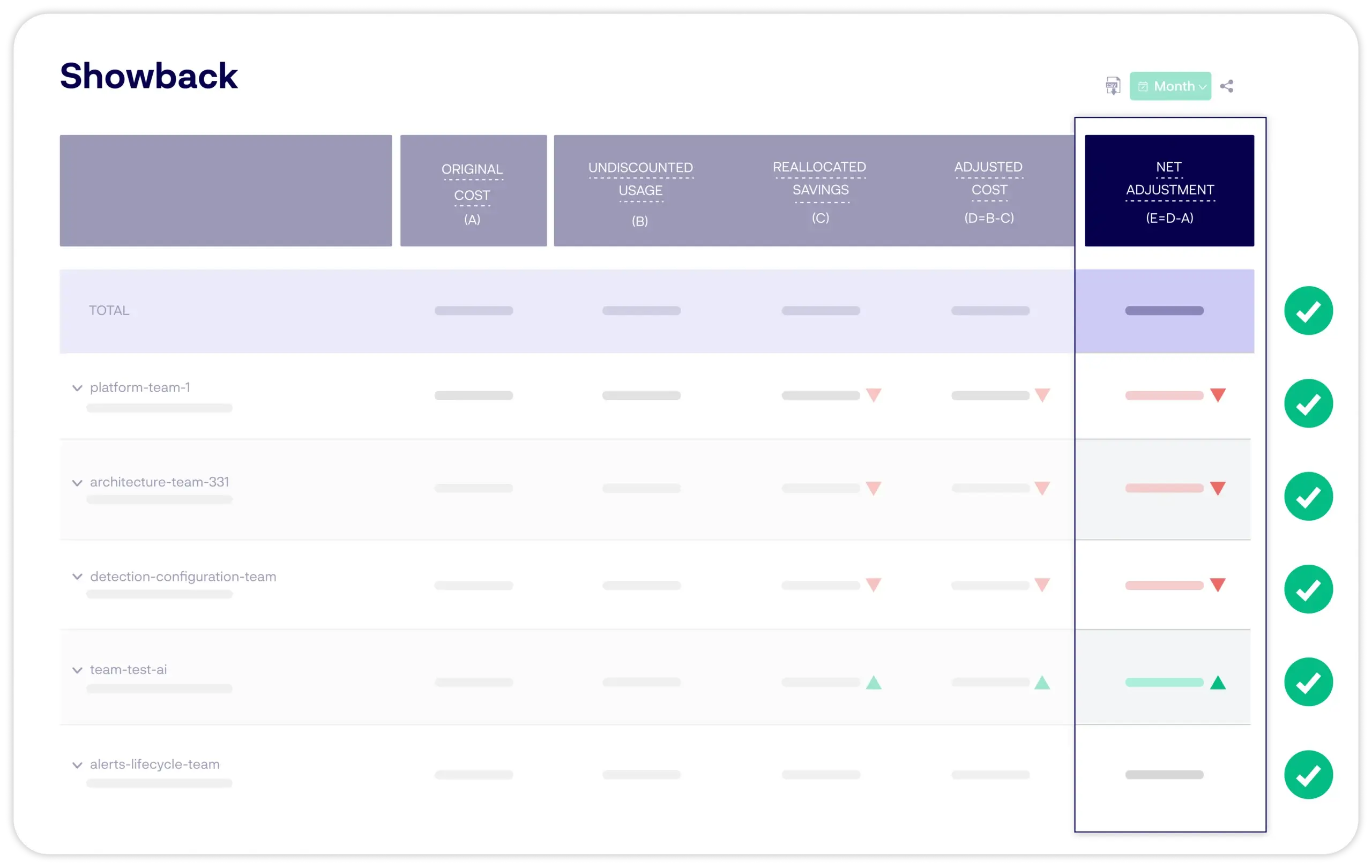
Task: Click the TOTAL row label
Action: pyautogui.click(x=109, y=310)
